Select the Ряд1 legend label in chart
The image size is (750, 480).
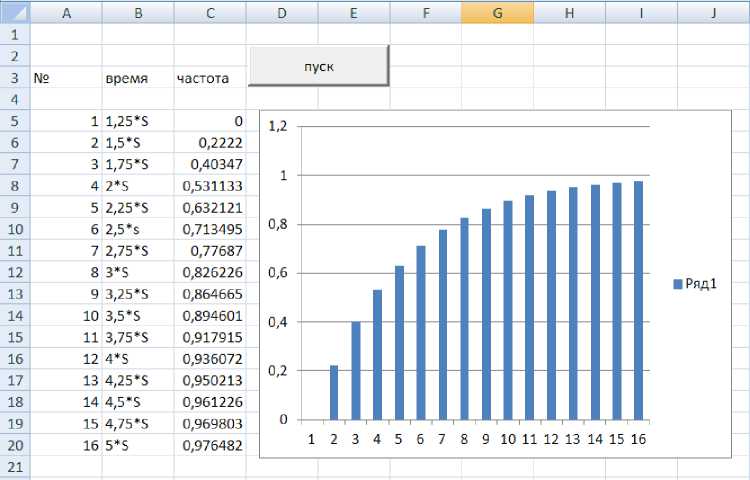[x=702, y=285]
